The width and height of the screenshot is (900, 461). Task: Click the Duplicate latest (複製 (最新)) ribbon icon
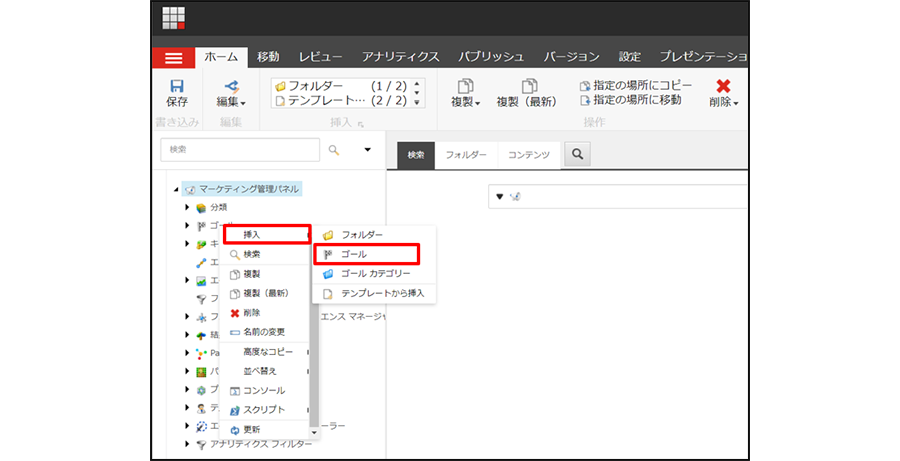coord(526,87)
